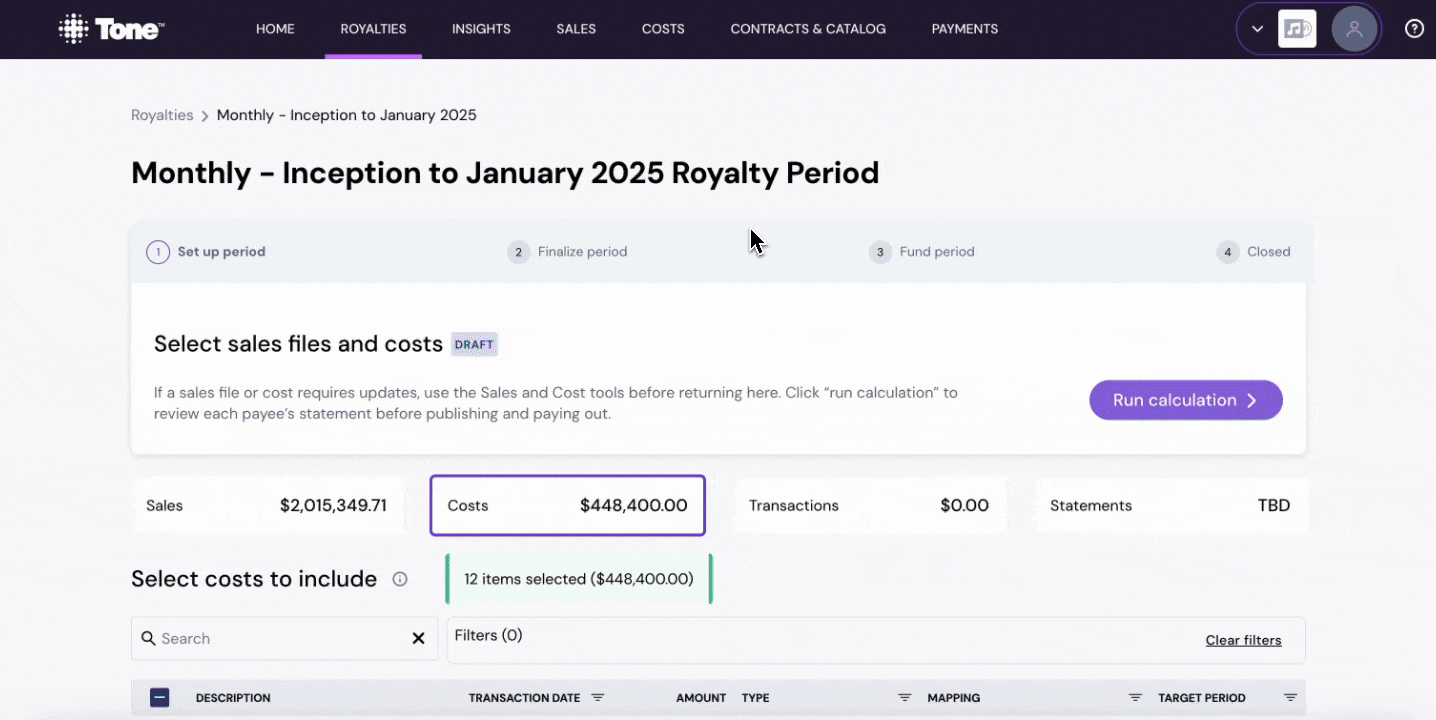Open the Payments menu

(x=965, y=29)
